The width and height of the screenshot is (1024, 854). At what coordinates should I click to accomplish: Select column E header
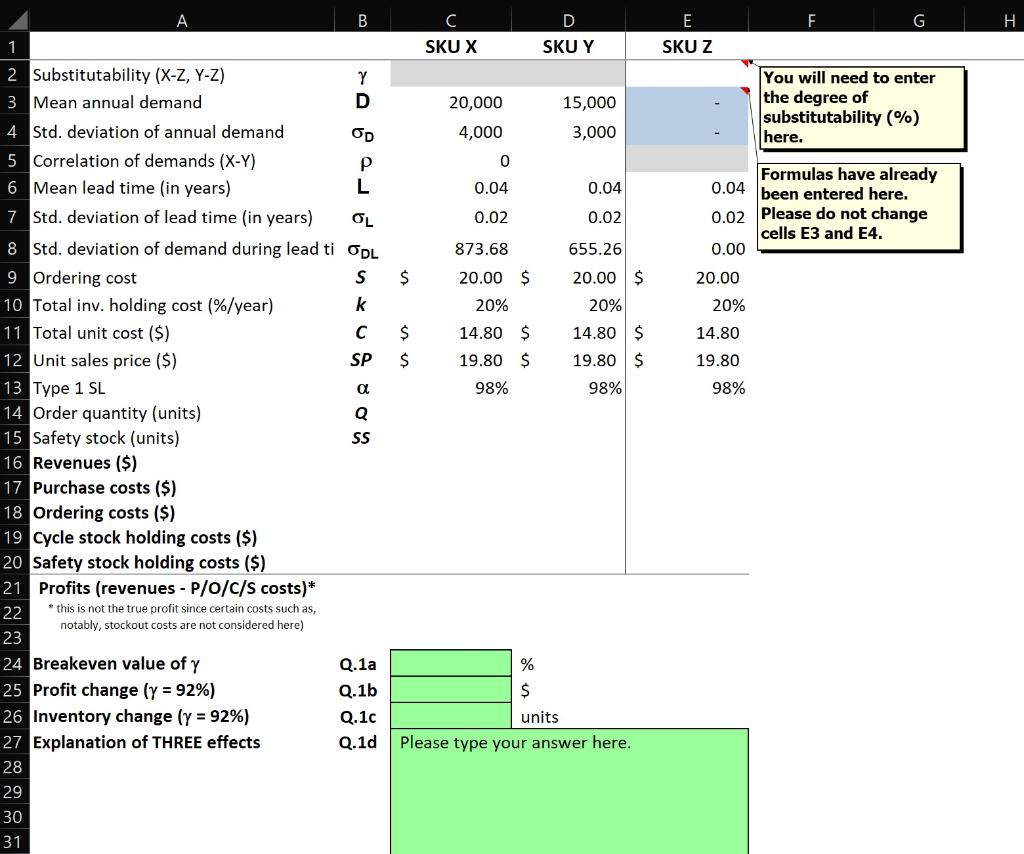tap(686, 18)
